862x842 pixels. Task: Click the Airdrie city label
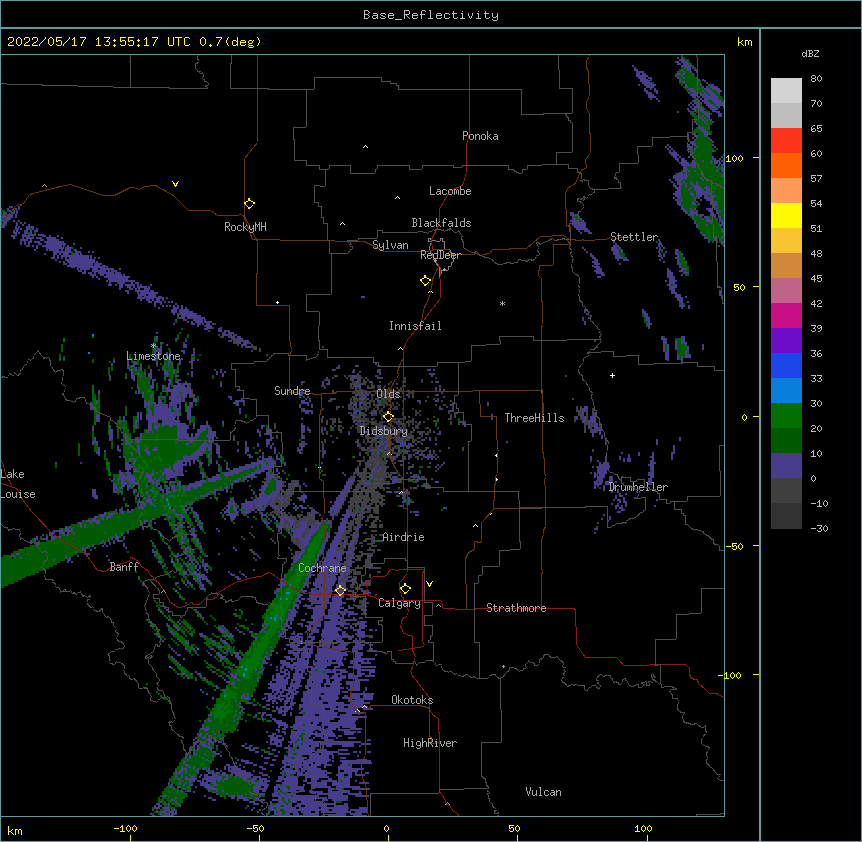[404, 537]
